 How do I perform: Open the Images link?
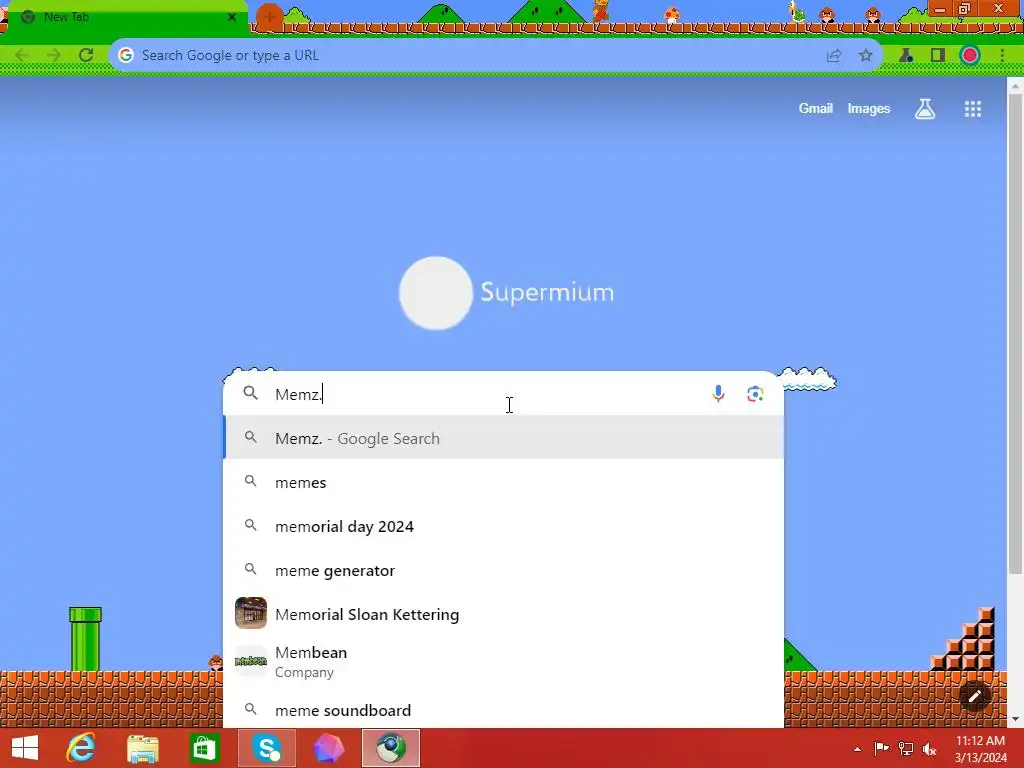869,108
